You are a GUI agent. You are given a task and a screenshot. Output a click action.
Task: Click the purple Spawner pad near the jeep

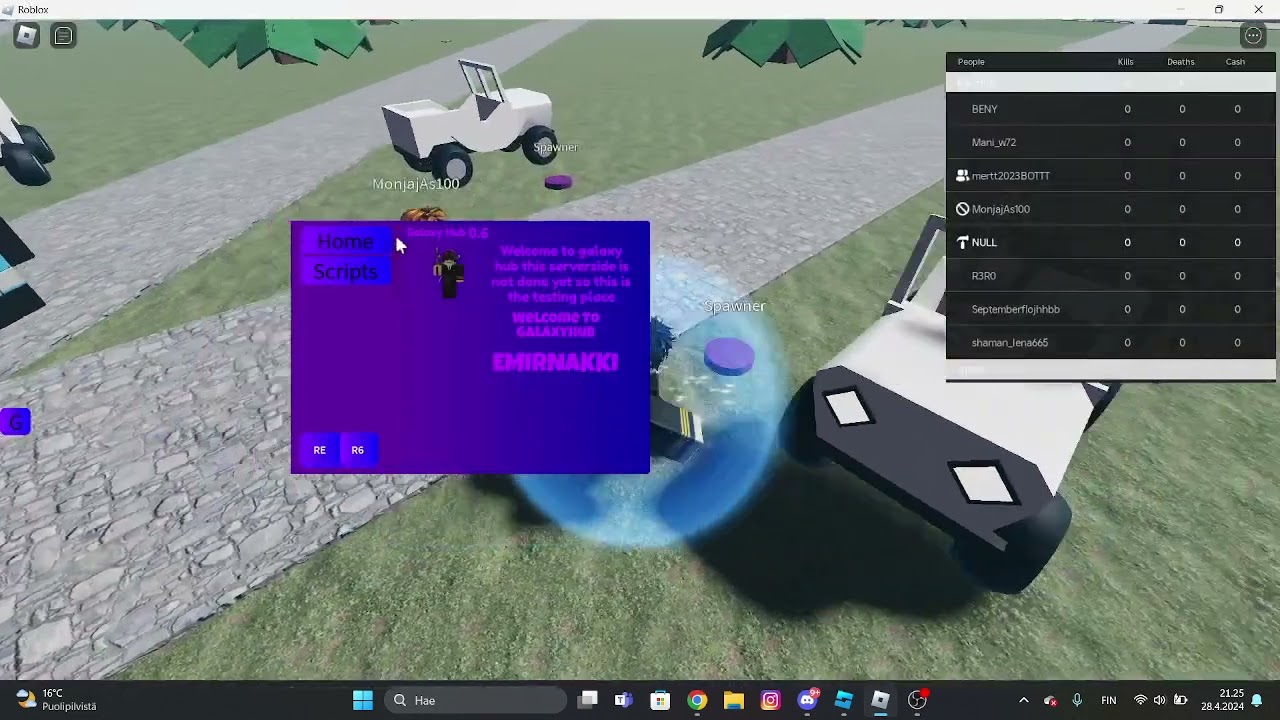coord(558,182)
